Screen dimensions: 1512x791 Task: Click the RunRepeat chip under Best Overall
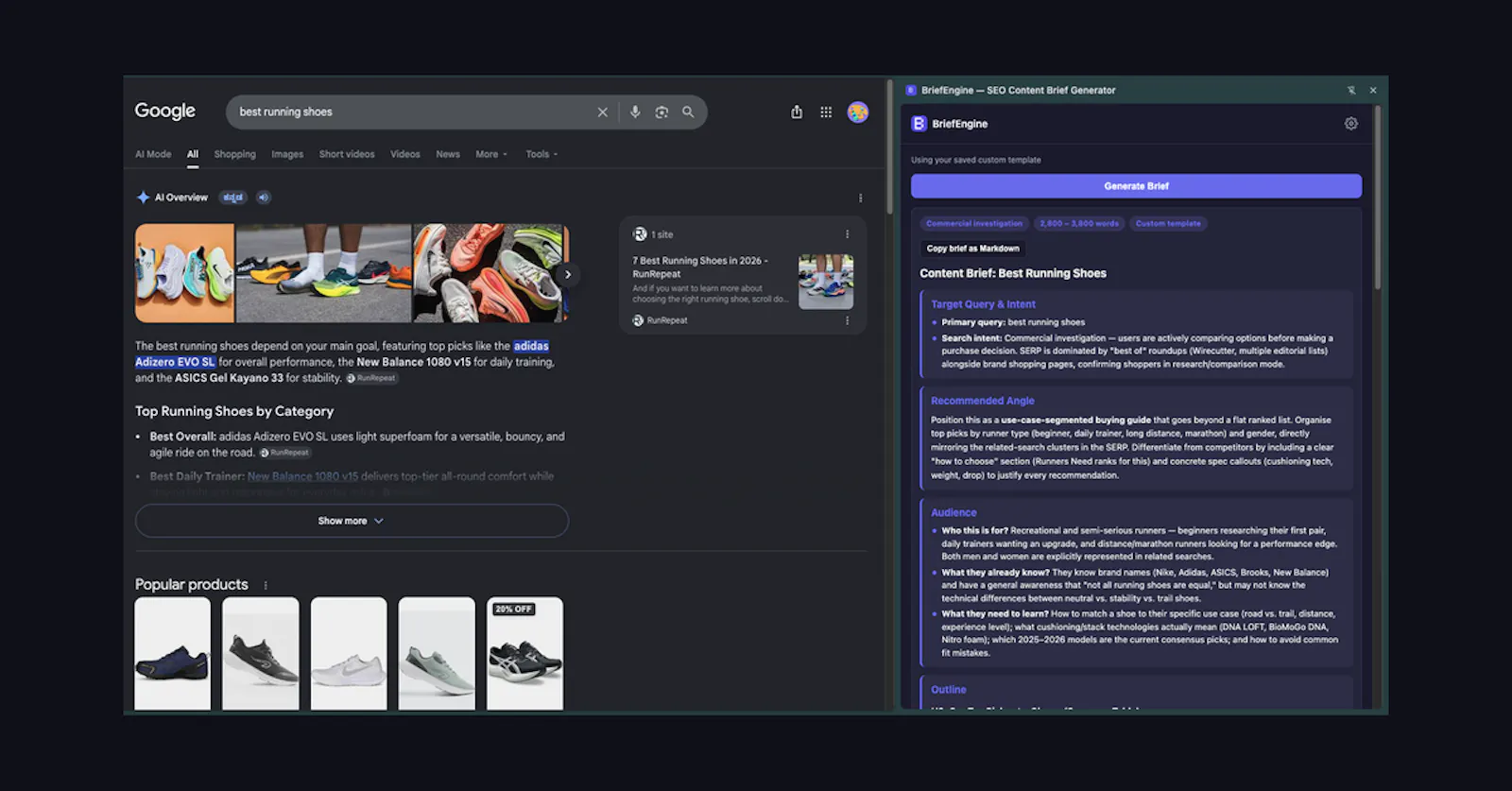click(284, 453)
